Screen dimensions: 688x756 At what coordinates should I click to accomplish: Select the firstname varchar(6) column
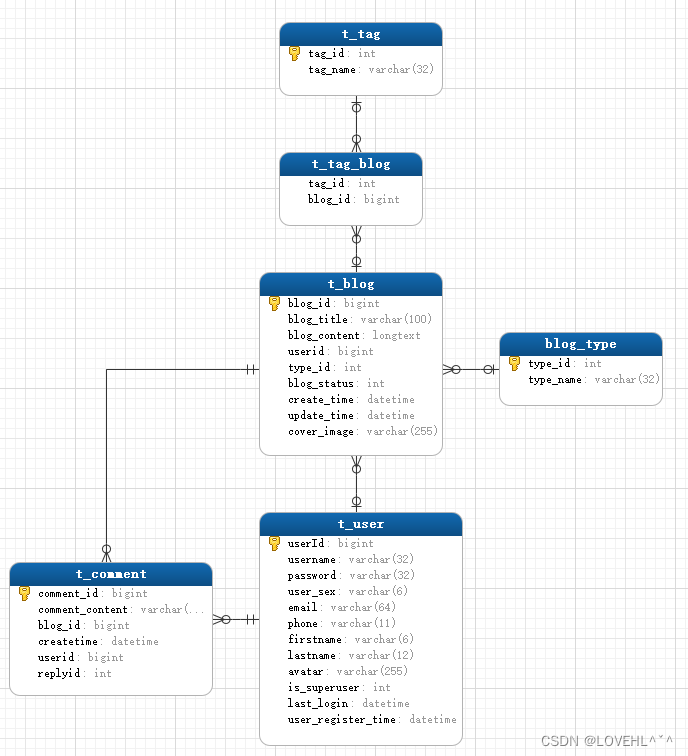coord(351,639)
